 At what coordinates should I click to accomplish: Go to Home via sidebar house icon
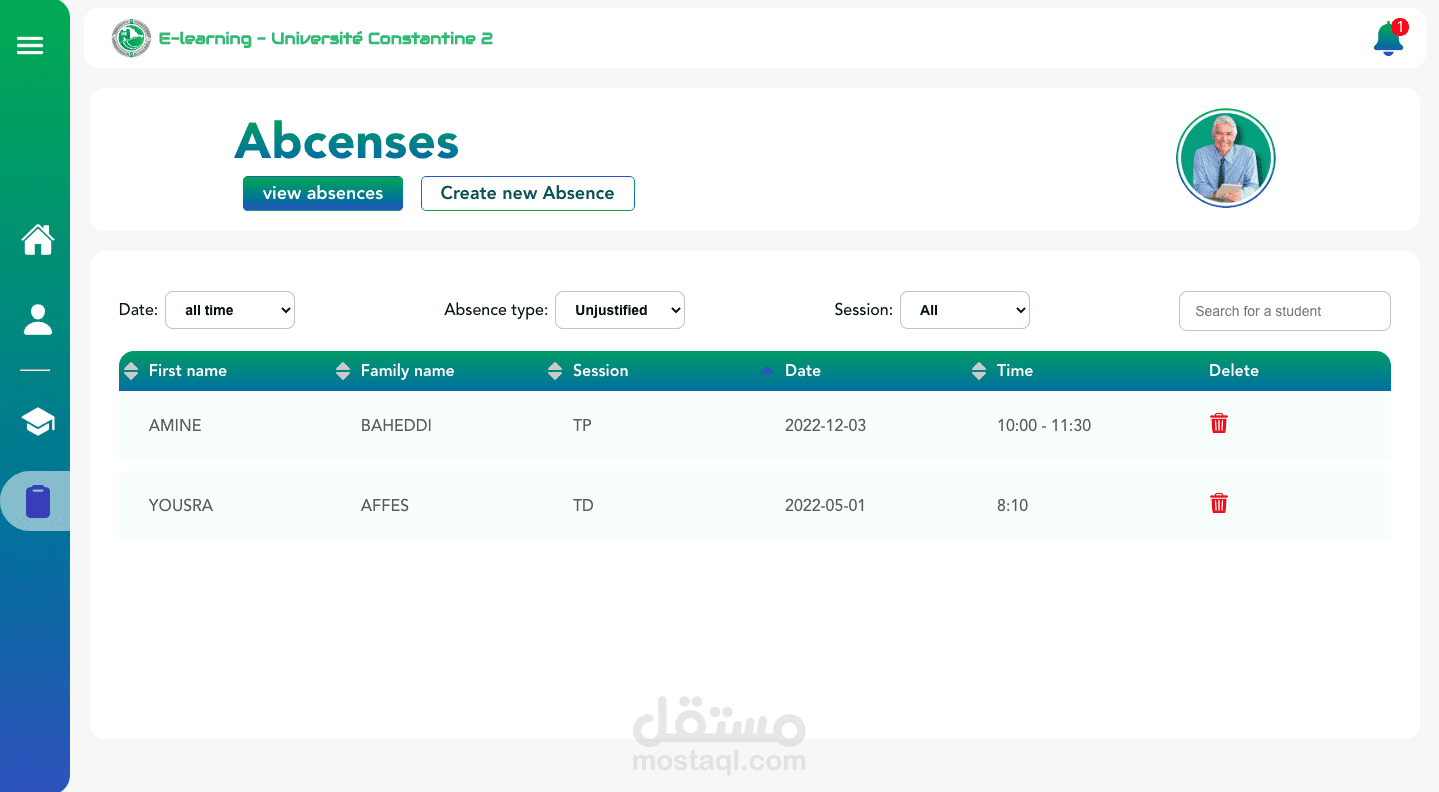click(38, 240)
